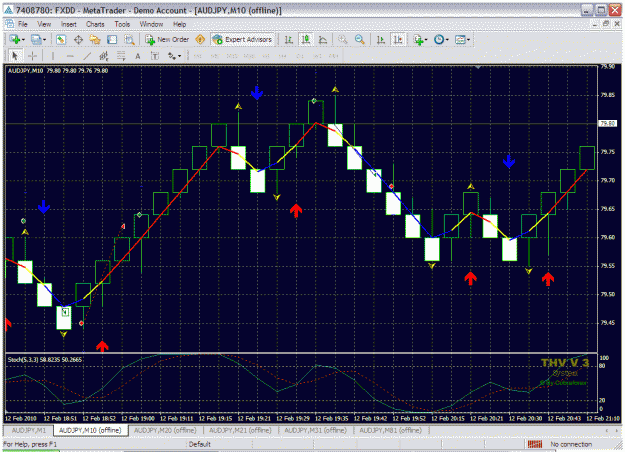The width and height of the screenshot is (625, 452).
Task: Open the Tools menu
Action: pyautogui.click(x=122, y=24)
